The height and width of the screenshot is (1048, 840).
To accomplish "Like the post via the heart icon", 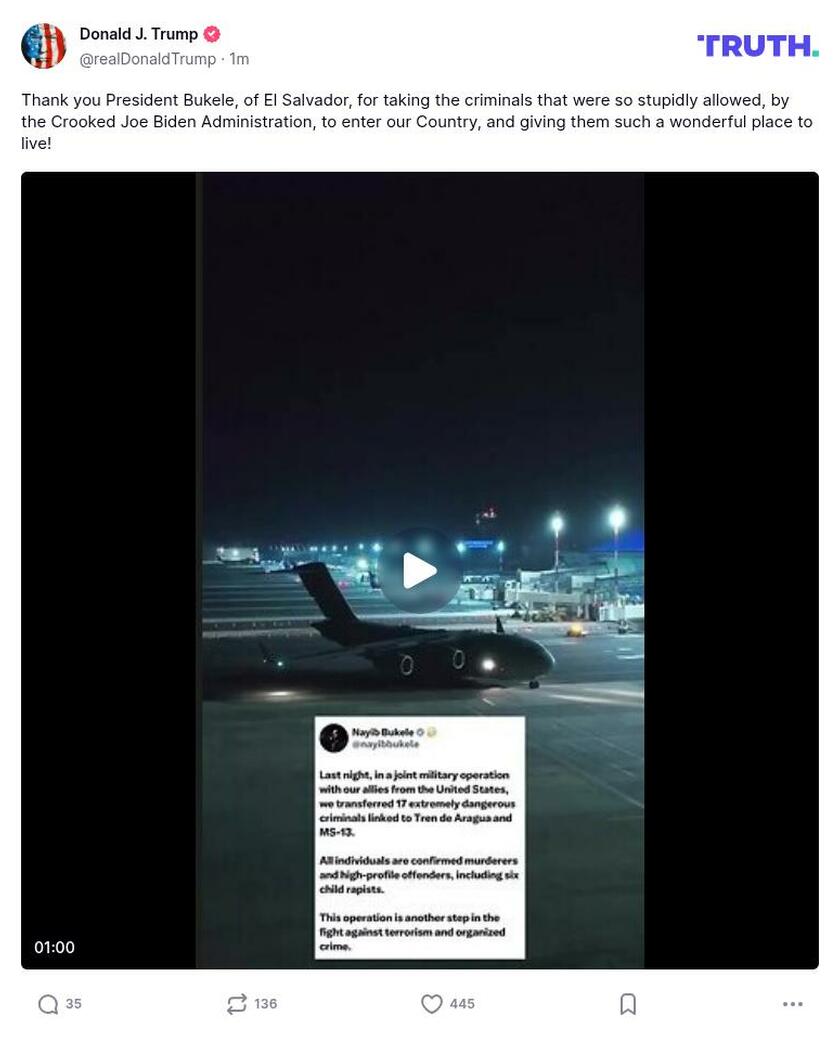I will pos(431,1003).
